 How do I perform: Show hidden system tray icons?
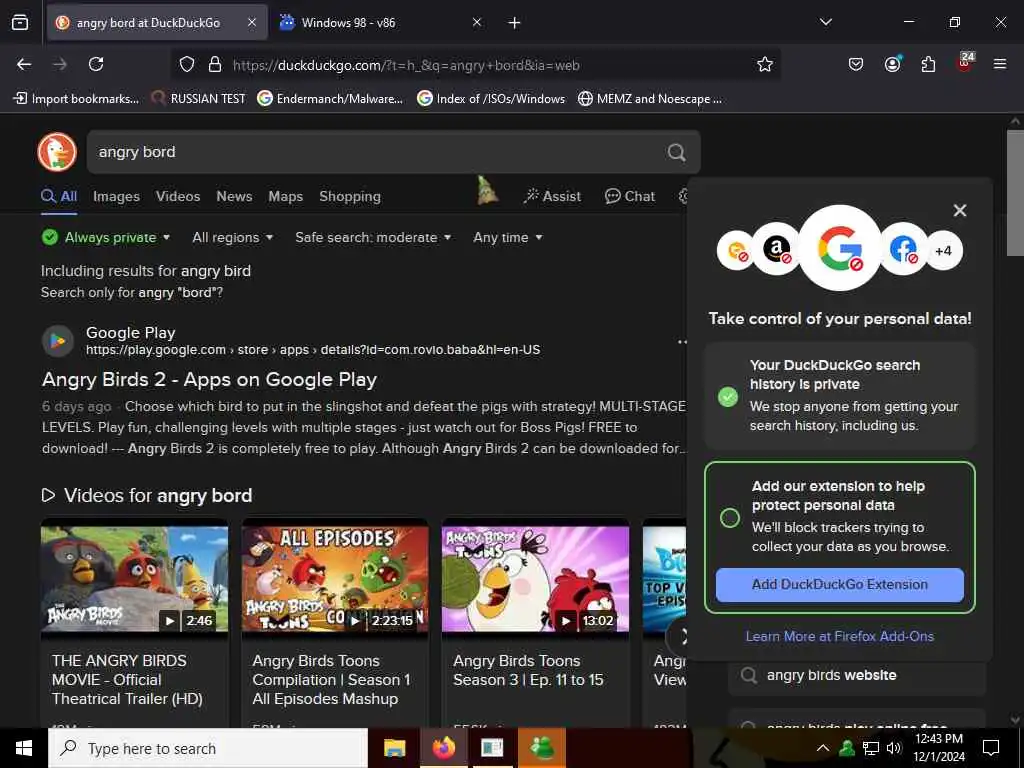[x=823, y=748]
